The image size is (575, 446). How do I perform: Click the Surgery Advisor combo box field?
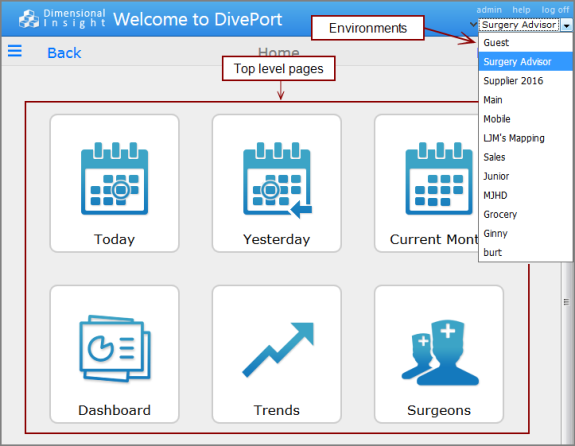tap(520, 25)
